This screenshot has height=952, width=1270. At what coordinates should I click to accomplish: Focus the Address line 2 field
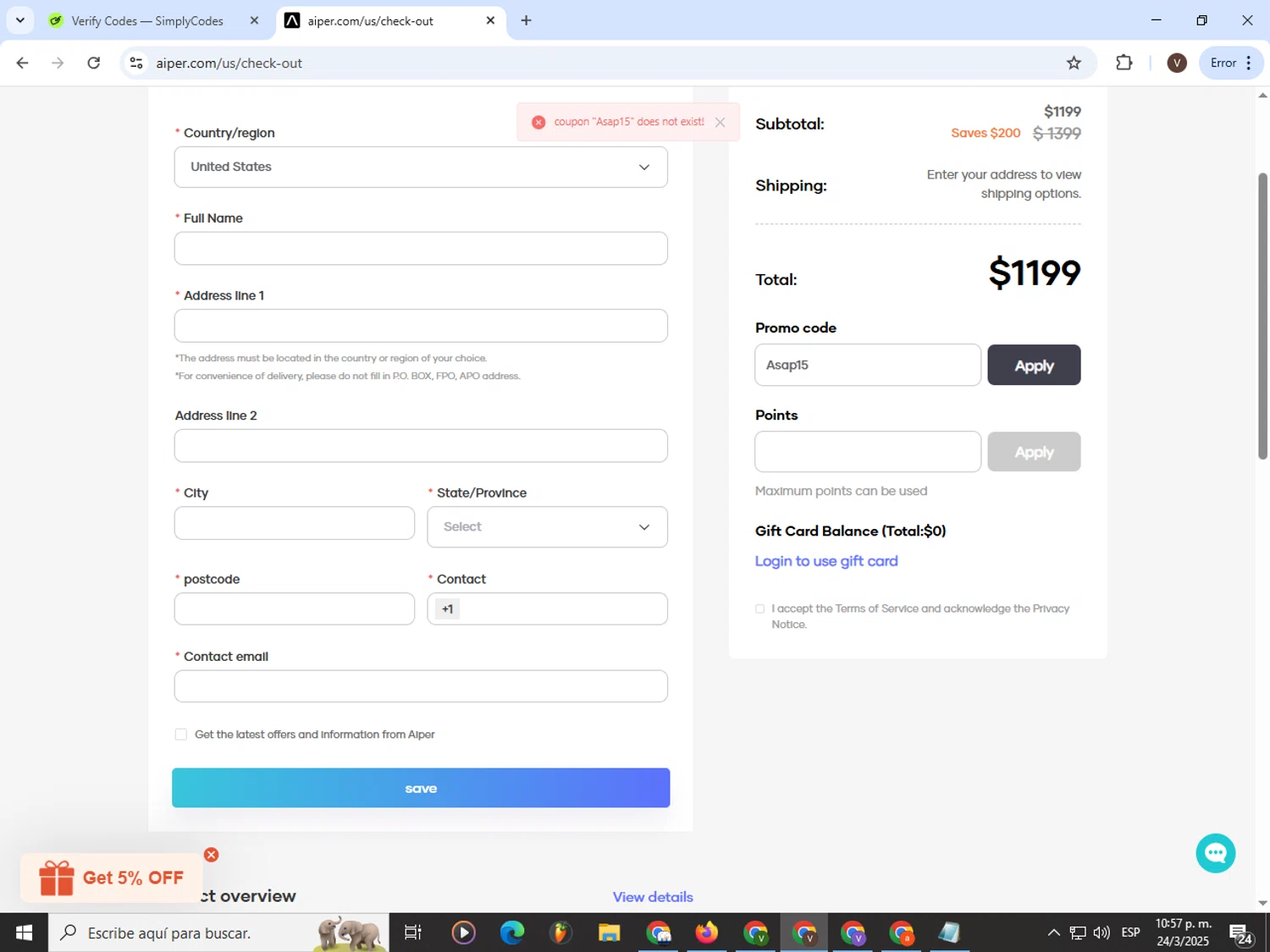421,446
